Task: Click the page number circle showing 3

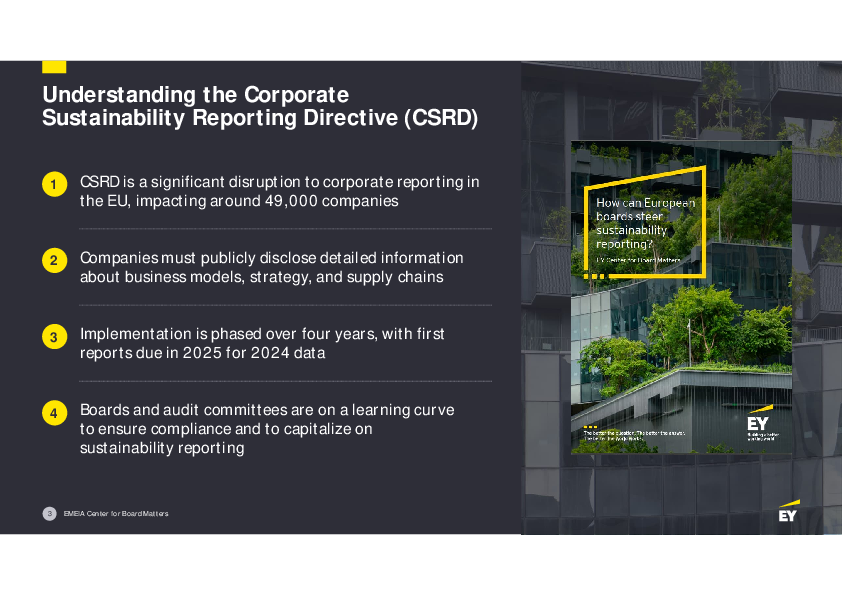Action: pos(48,512)
